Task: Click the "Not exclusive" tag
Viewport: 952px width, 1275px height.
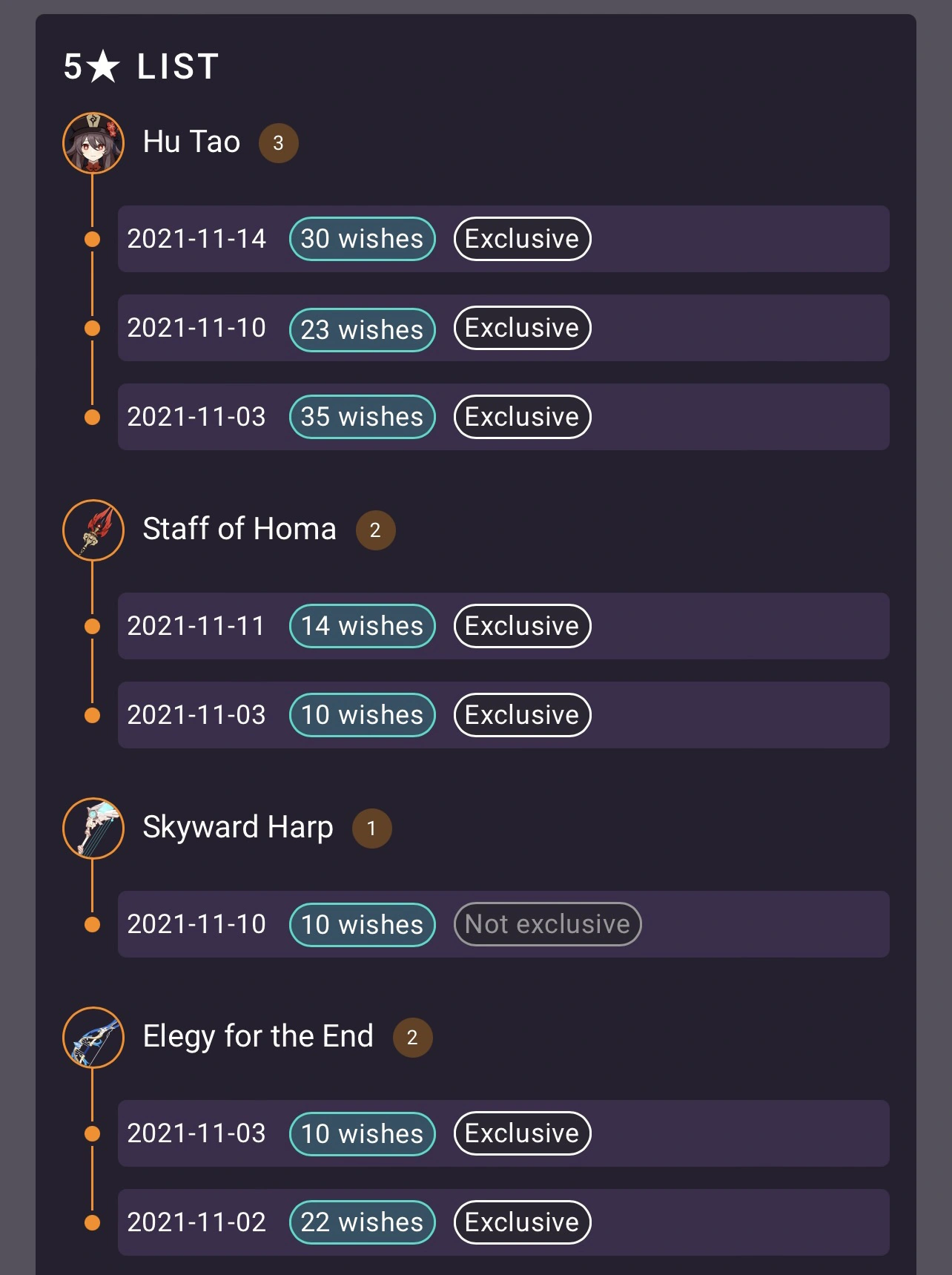Action: [x=547, y=924]
